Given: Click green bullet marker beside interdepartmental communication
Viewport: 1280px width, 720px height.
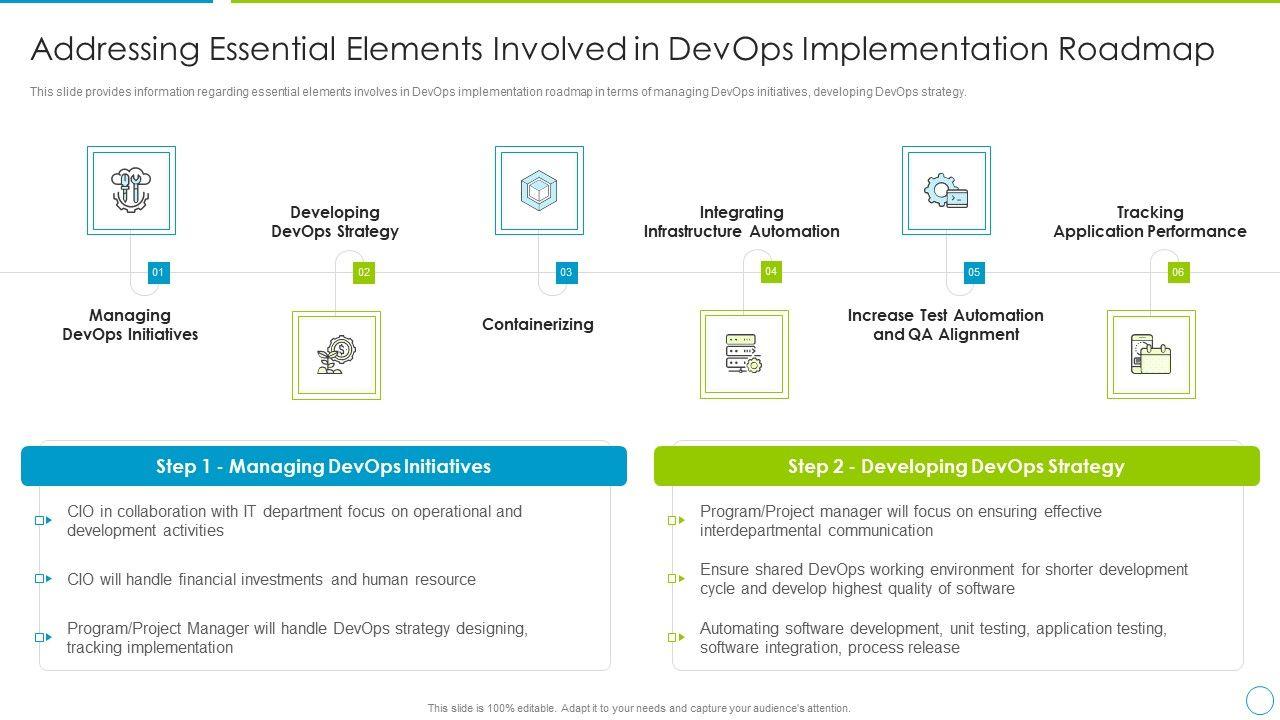Looking at the screenshot, I should click(x=677, y=520).
